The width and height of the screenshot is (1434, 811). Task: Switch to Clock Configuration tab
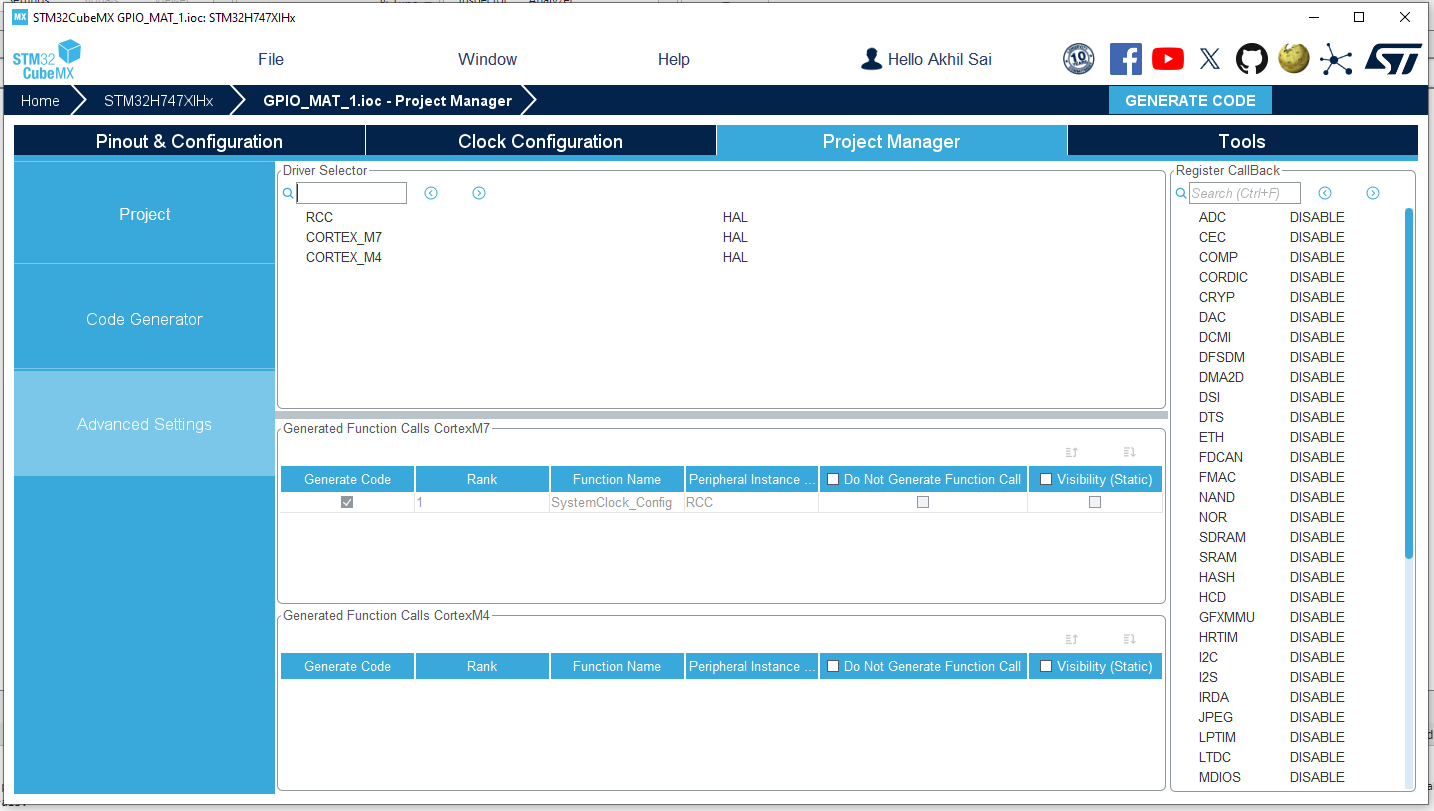pos(540,141)
